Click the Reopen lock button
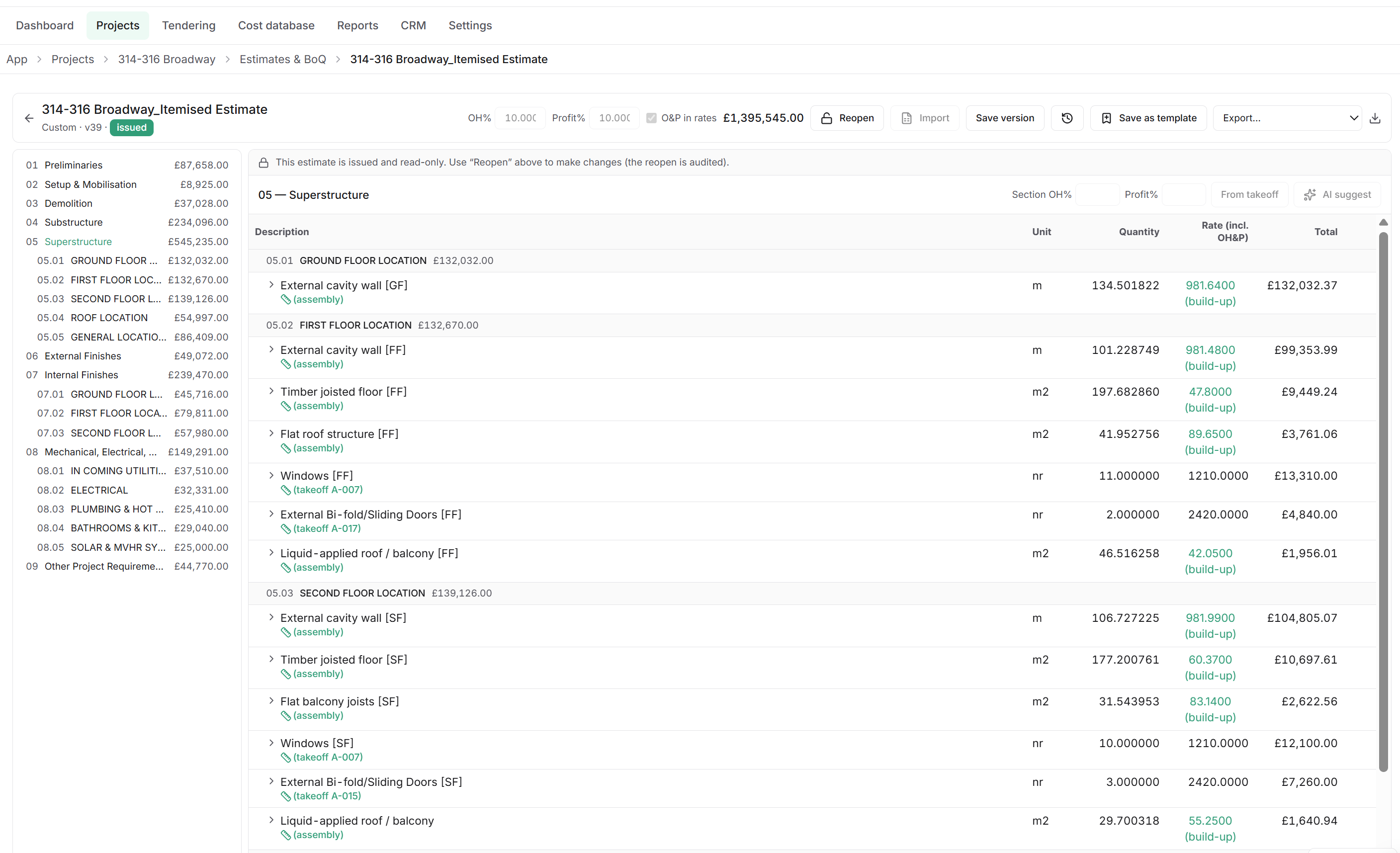 click(847, 118)
